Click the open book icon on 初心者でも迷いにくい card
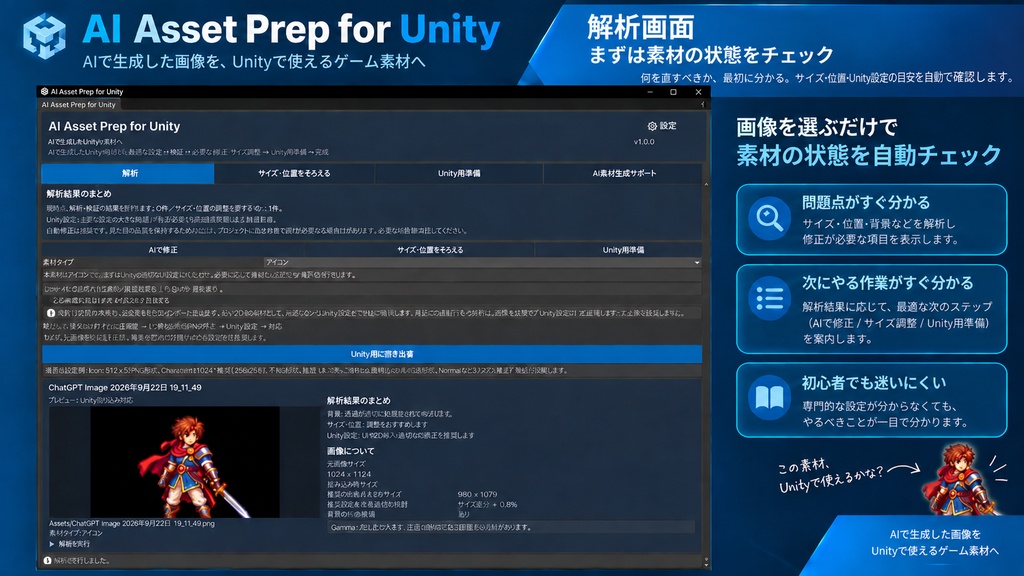Screen dimensions: 1024x576 (769, 397)
